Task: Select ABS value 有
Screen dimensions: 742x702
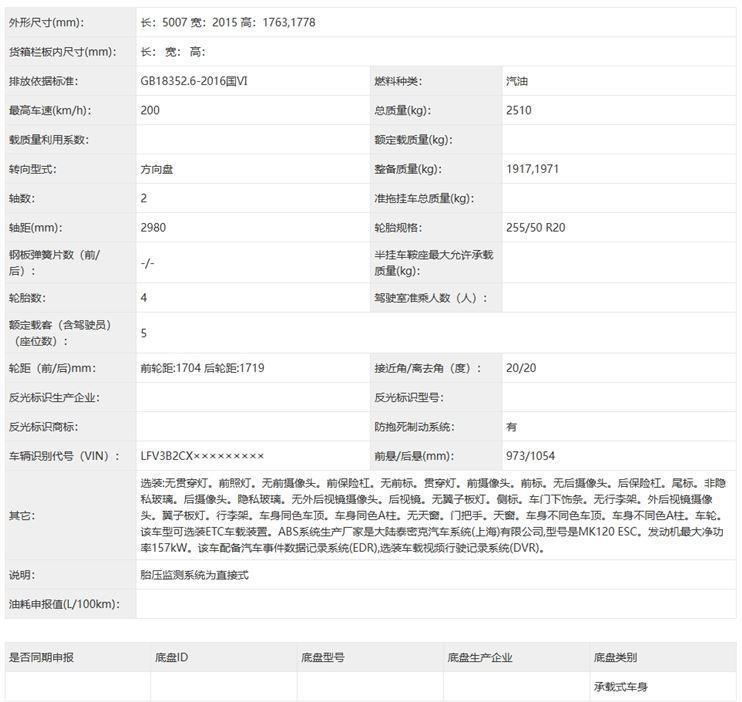Action: [x=512, y=427]
